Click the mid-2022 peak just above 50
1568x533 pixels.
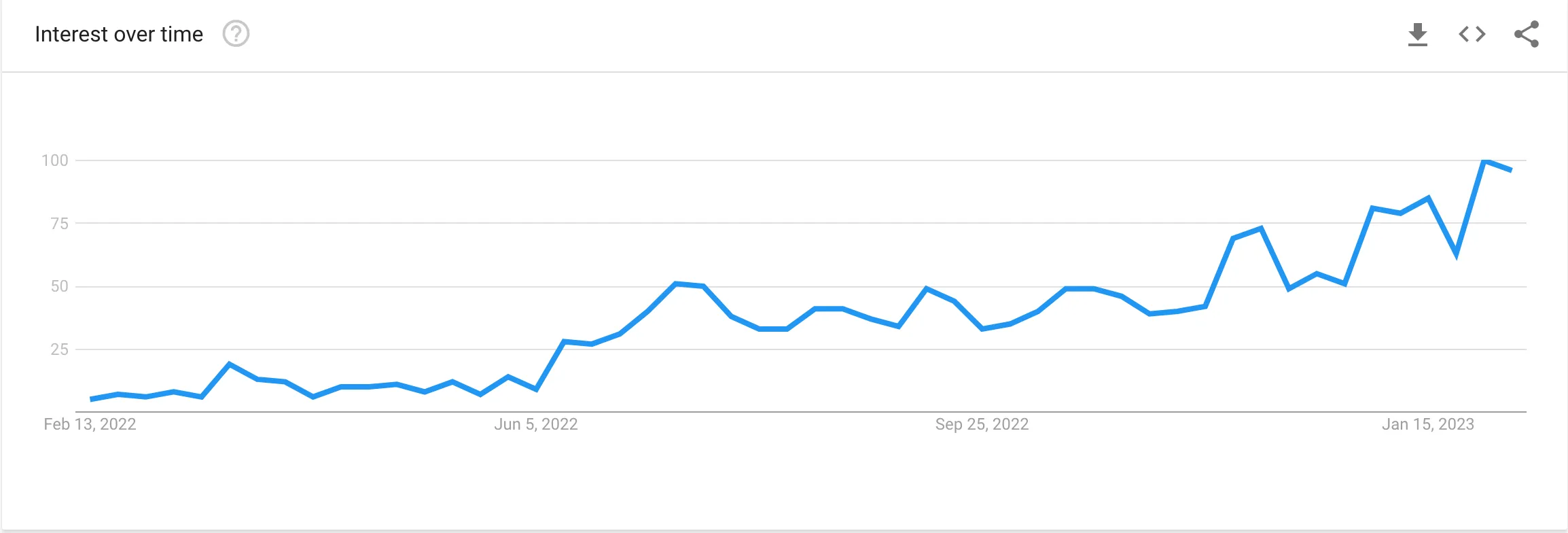[x=675, y=283]
